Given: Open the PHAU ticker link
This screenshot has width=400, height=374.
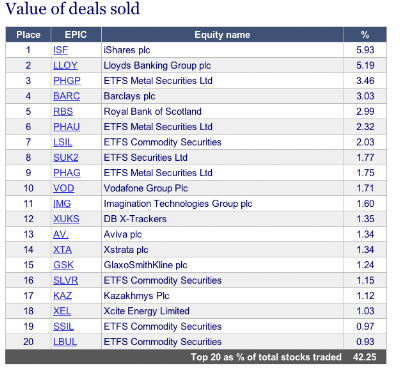Looking at the screenshot, I should click(66, 127).
